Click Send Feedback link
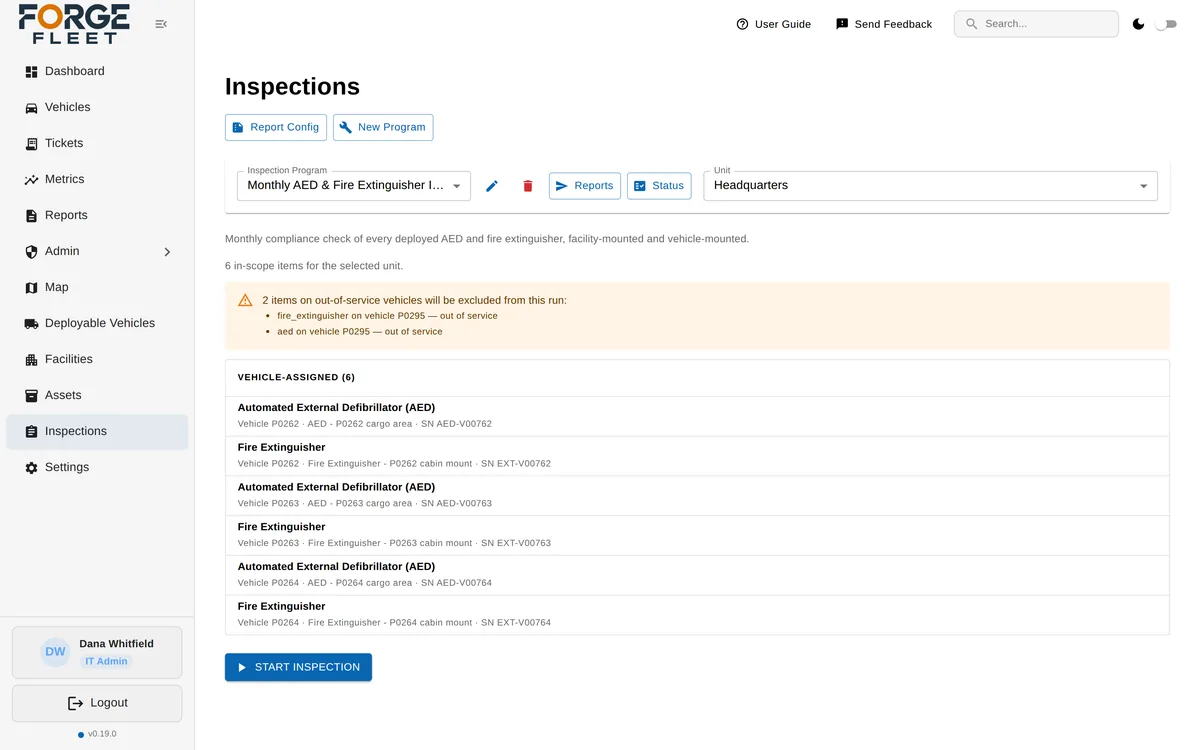Screen dimensions: 1200x750 point(884,24)
